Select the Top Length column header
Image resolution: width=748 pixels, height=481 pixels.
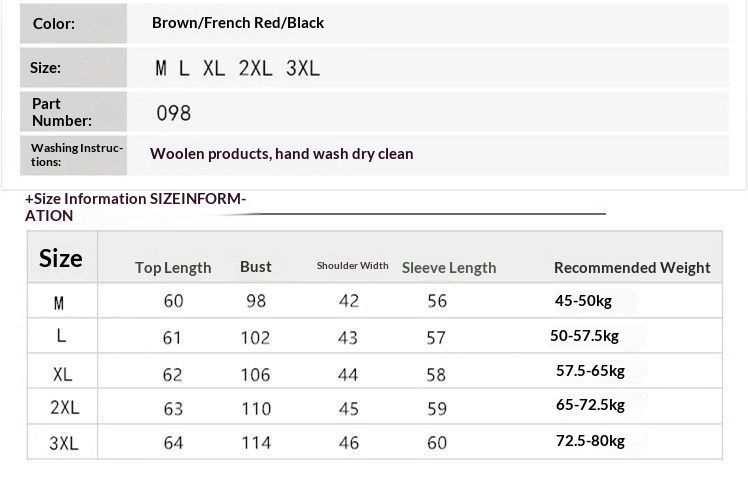173,267
